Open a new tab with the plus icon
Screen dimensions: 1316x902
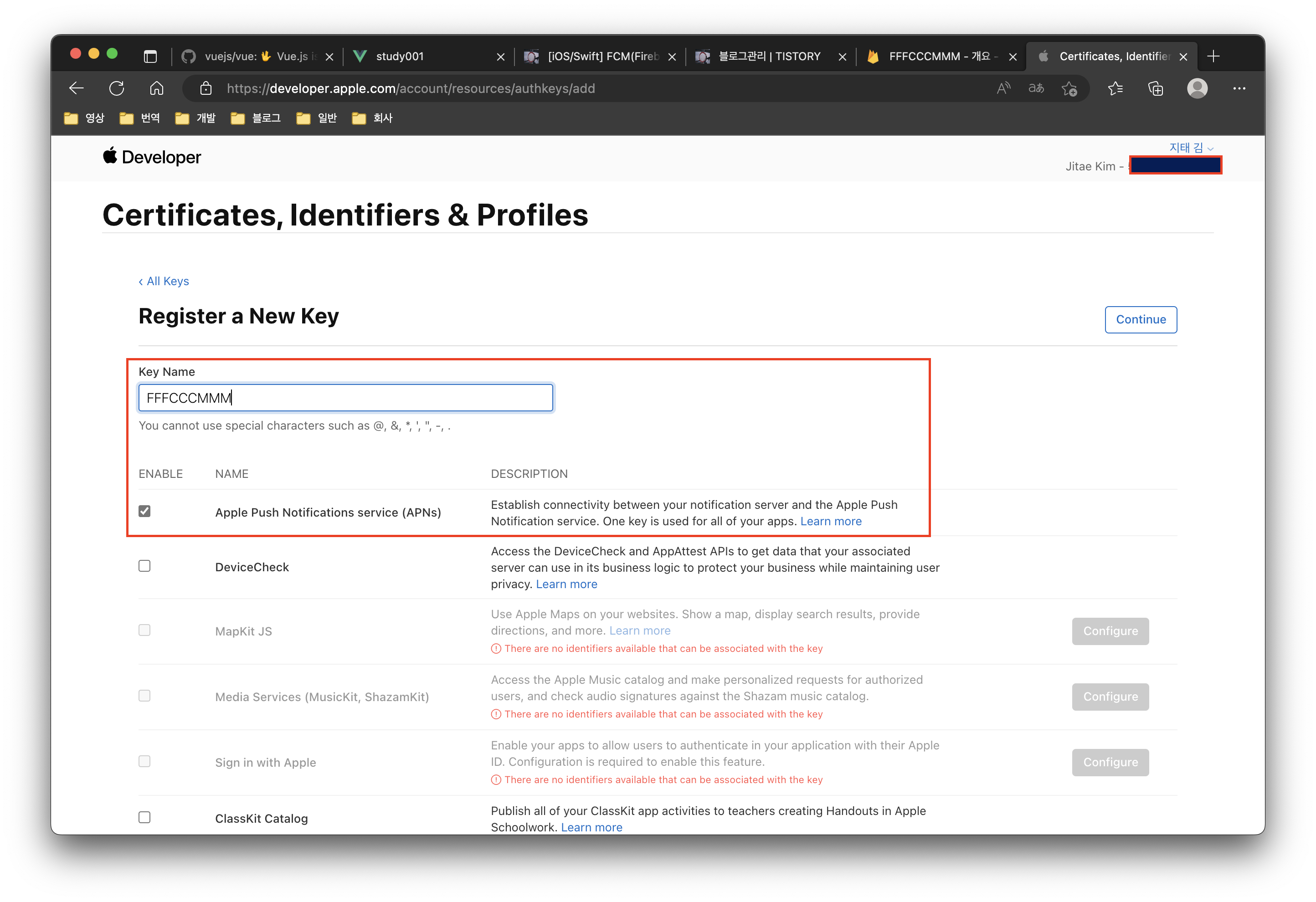[1213, 56]
